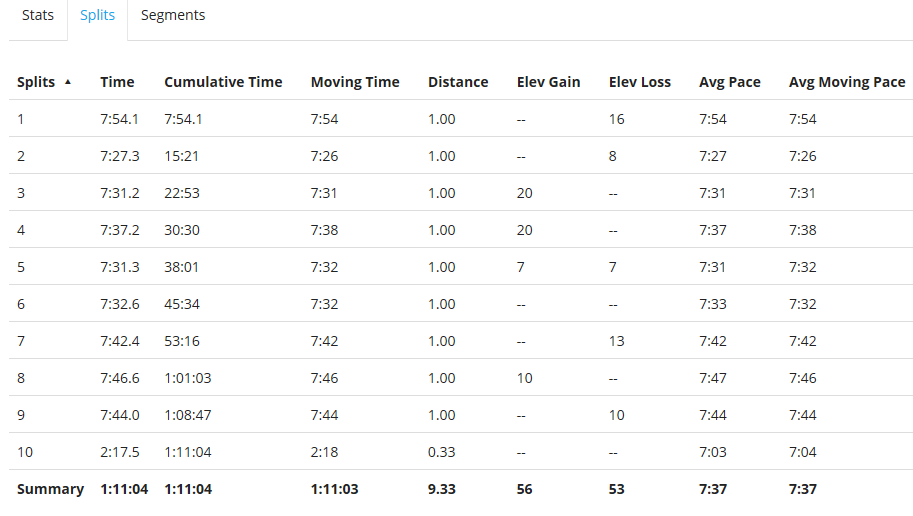Click the Elev Gain column header
This screenshot has width=913, height=516.
tap(548, 82)
